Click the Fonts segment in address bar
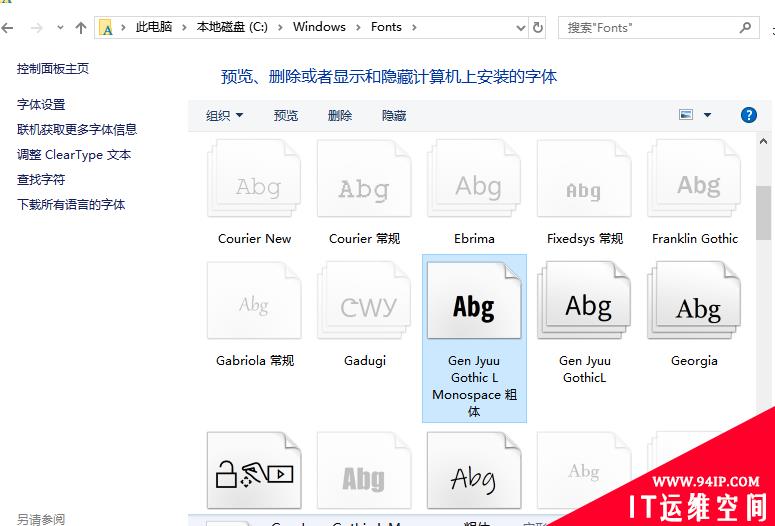Screen dimensions: 775x526 (386, 27)
